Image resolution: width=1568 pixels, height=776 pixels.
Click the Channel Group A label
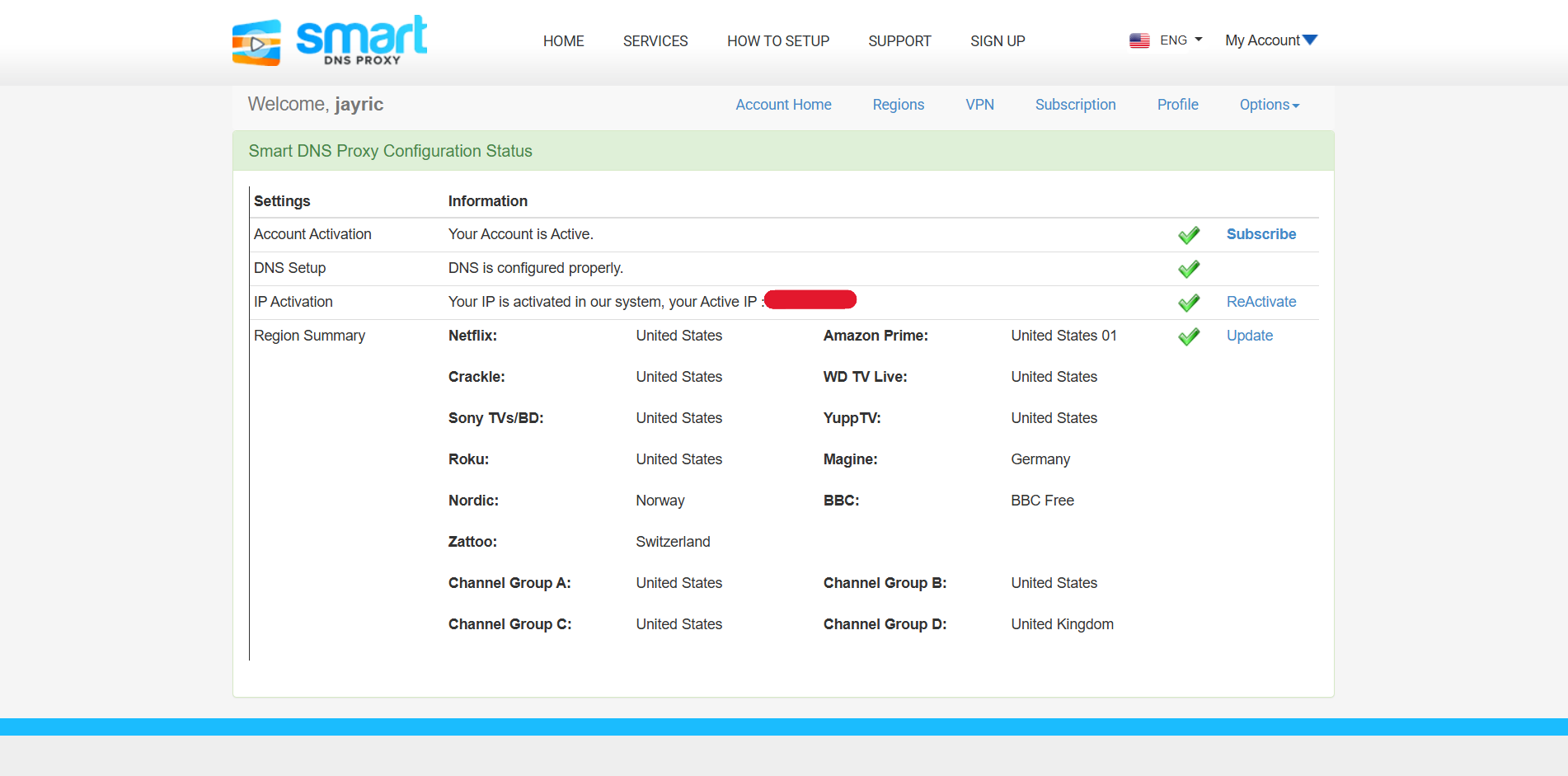pos(509,583)
